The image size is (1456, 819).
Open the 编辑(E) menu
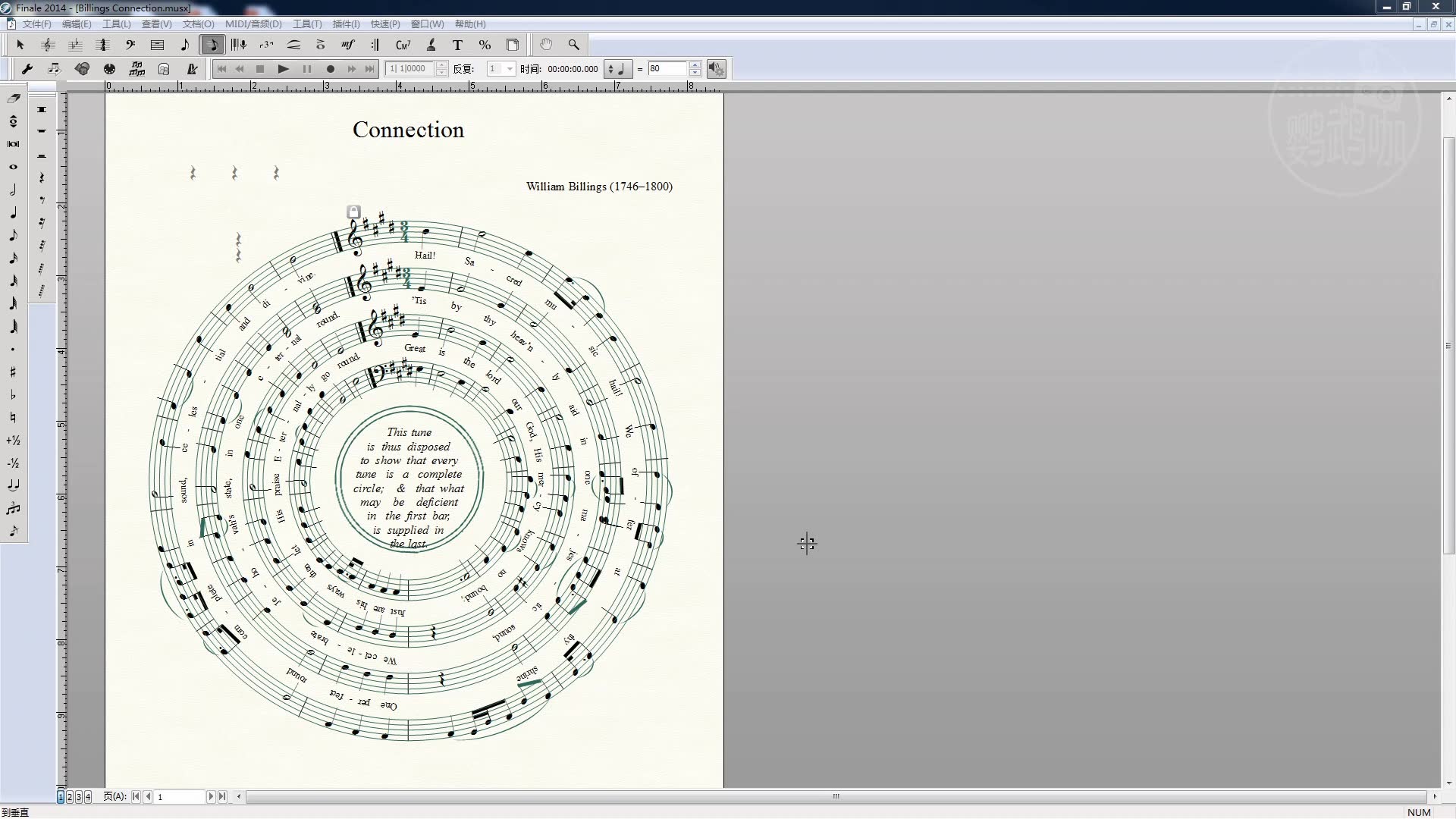point(77,24)
